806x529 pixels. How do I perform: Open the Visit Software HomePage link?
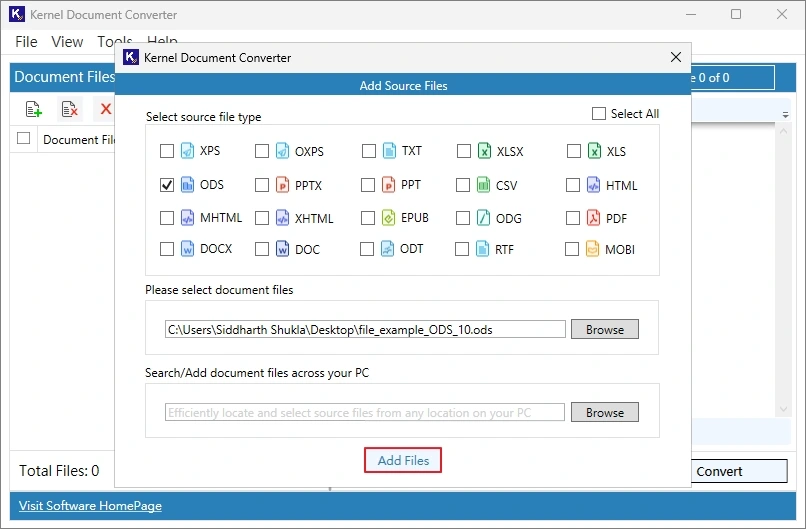[90, 505]
